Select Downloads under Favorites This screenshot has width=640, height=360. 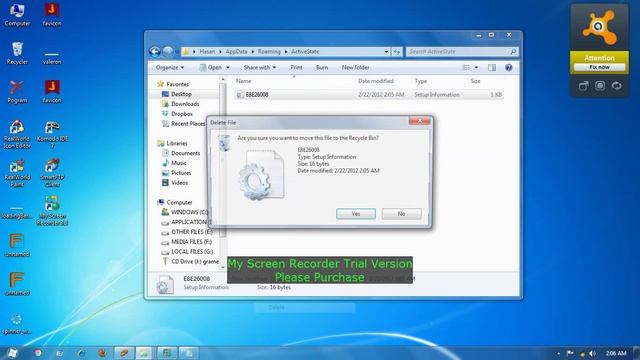point(185,104)
